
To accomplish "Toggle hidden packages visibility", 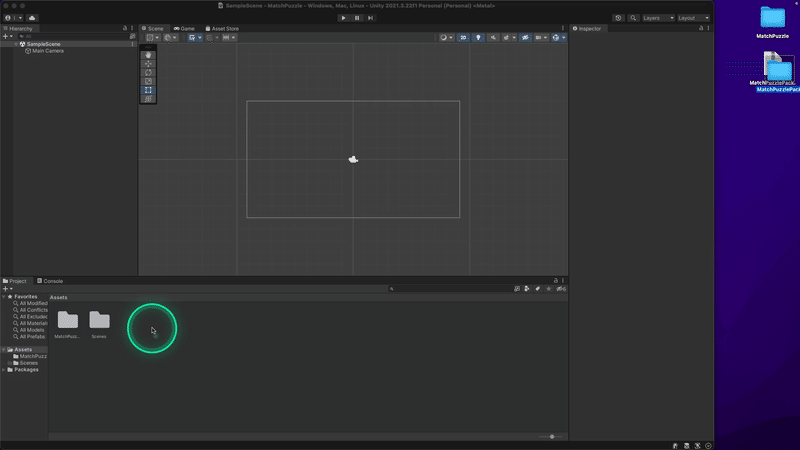I will [561, 289].
